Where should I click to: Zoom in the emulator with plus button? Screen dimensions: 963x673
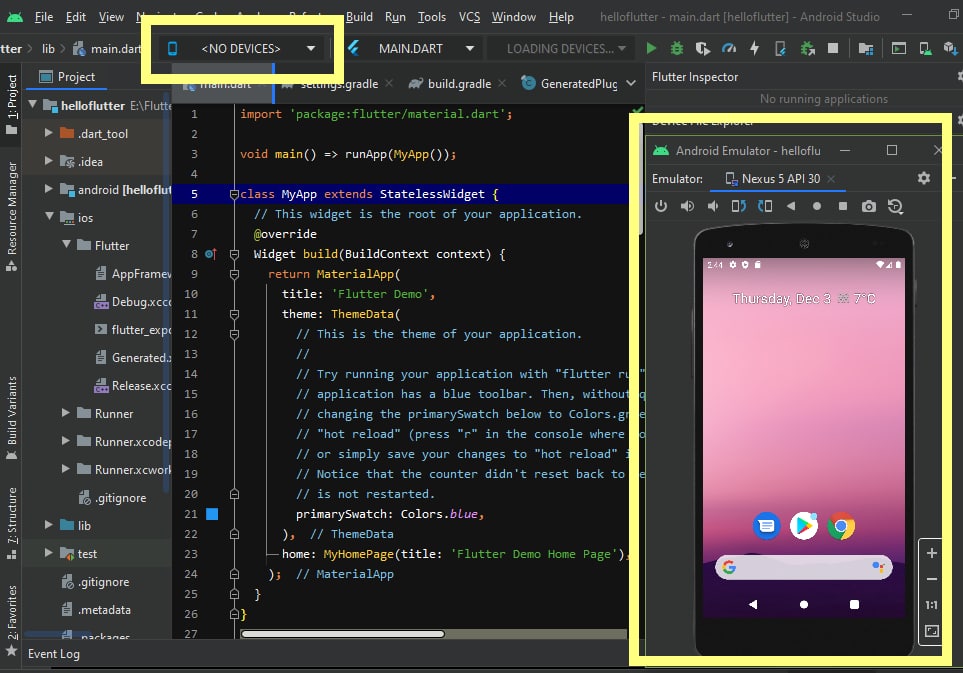(932, 553)
